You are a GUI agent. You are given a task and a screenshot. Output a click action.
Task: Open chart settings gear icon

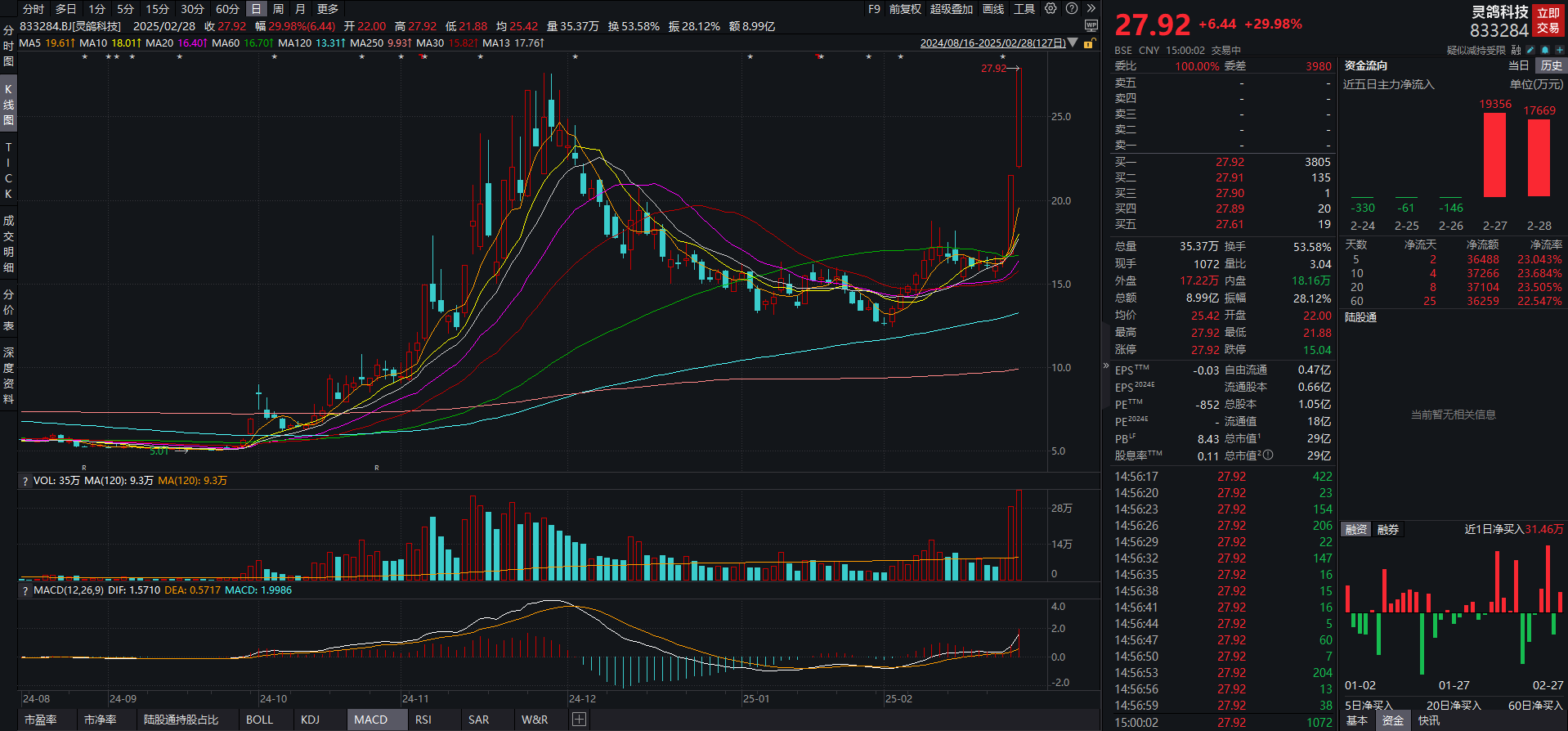coord(1051,9)
